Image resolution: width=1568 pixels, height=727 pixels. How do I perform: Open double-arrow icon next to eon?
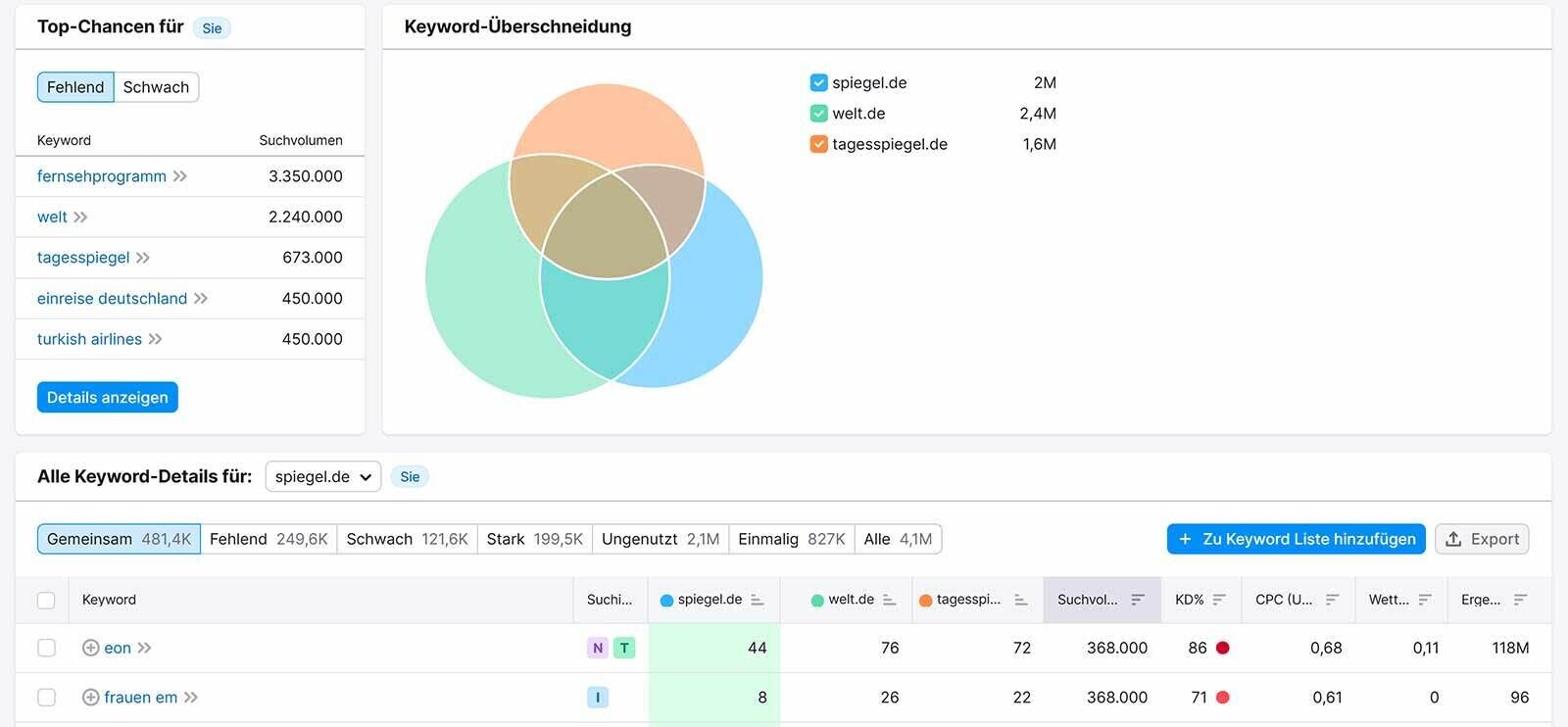144,648
